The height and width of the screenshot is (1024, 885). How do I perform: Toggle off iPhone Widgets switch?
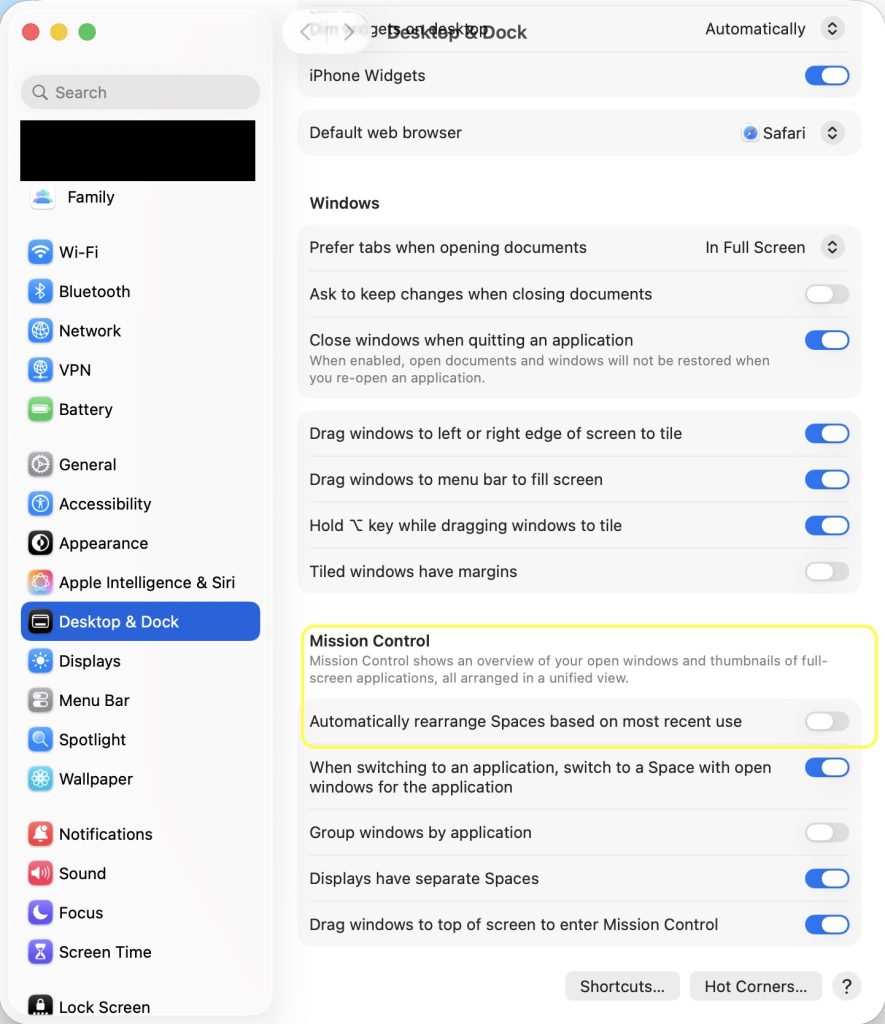(x=827, y=76)
